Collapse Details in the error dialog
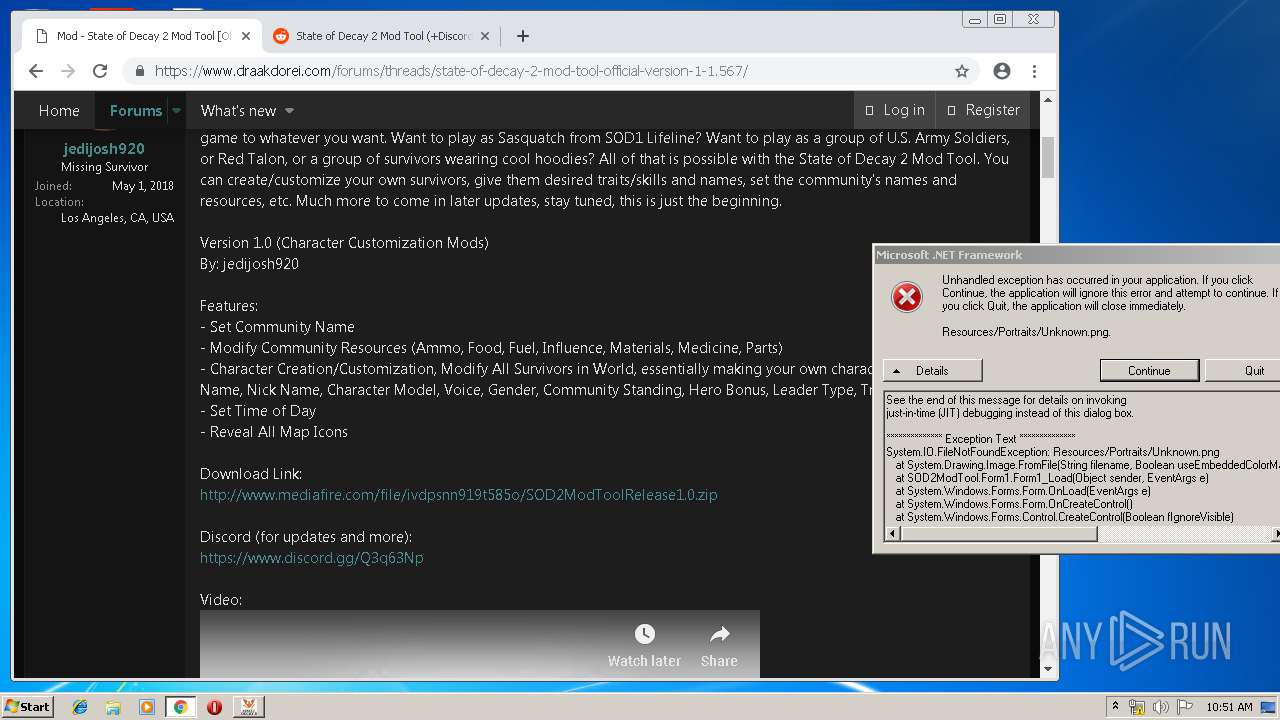The width and height of the screenshot is (1280, 720). (x=932, y=370)
